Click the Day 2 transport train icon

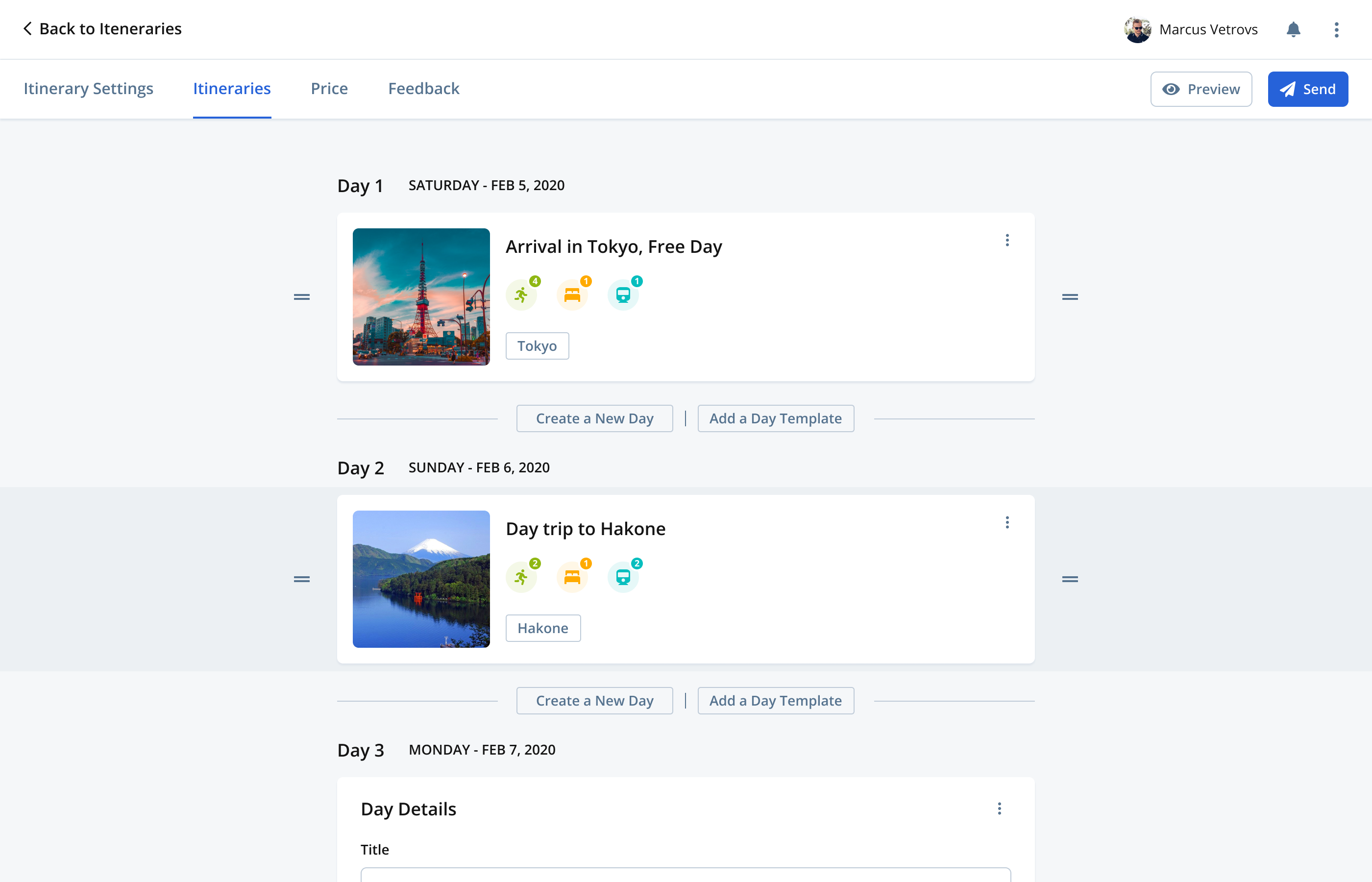623,577
